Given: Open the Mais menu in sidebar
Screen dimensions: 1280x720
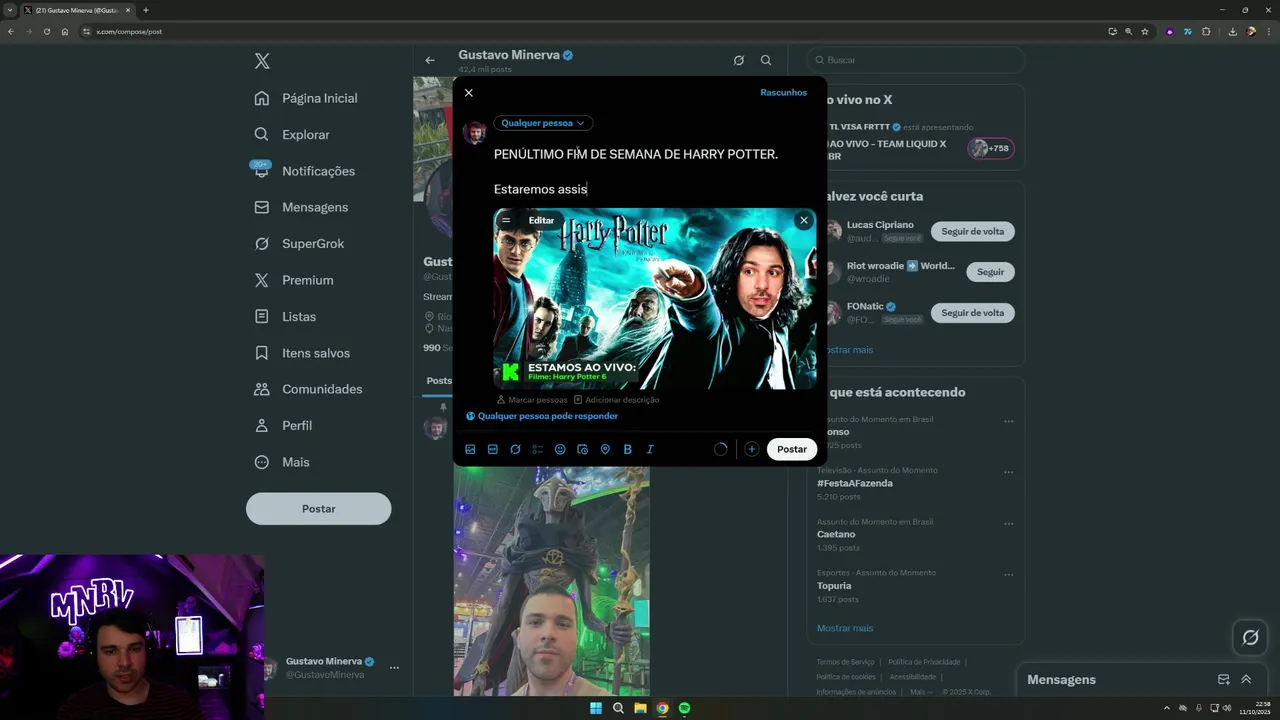Looking at the screenshot, I should coord(282,462).
